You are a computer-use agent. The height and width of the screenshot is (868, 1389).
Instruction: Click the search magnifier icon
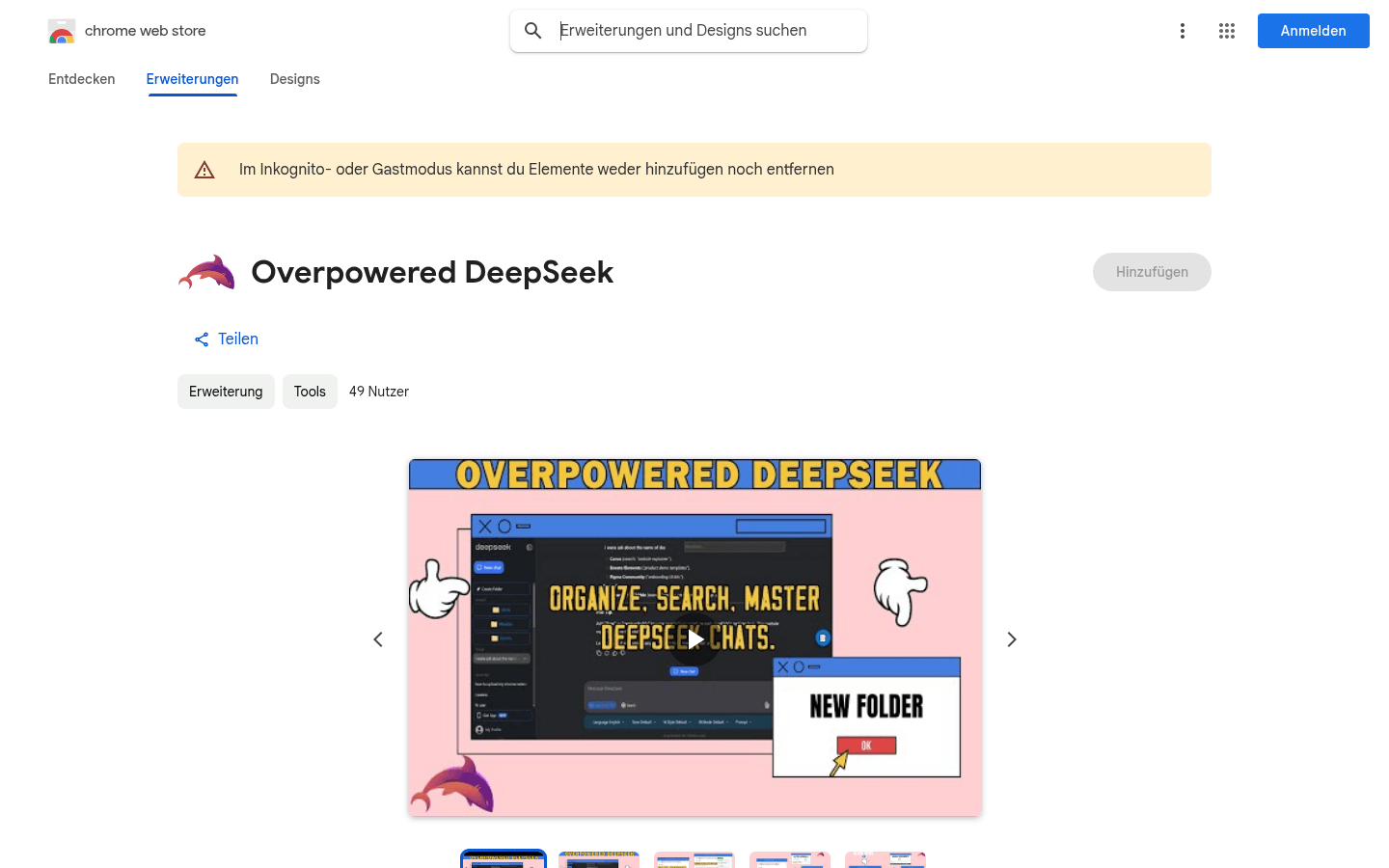(x=533, y=31)
